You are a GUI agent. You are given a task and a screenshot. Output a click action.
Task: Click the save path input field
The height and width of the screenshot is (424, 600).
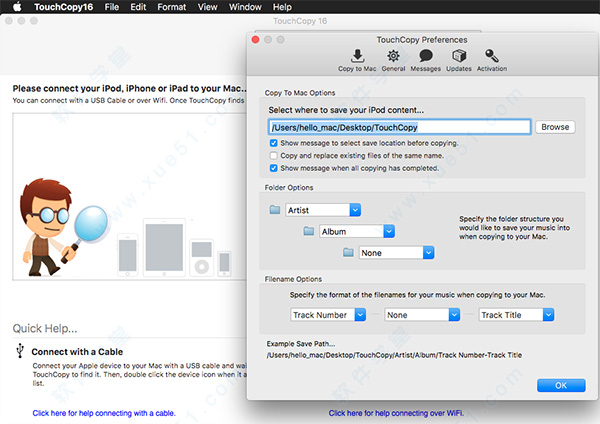(399, 127)
